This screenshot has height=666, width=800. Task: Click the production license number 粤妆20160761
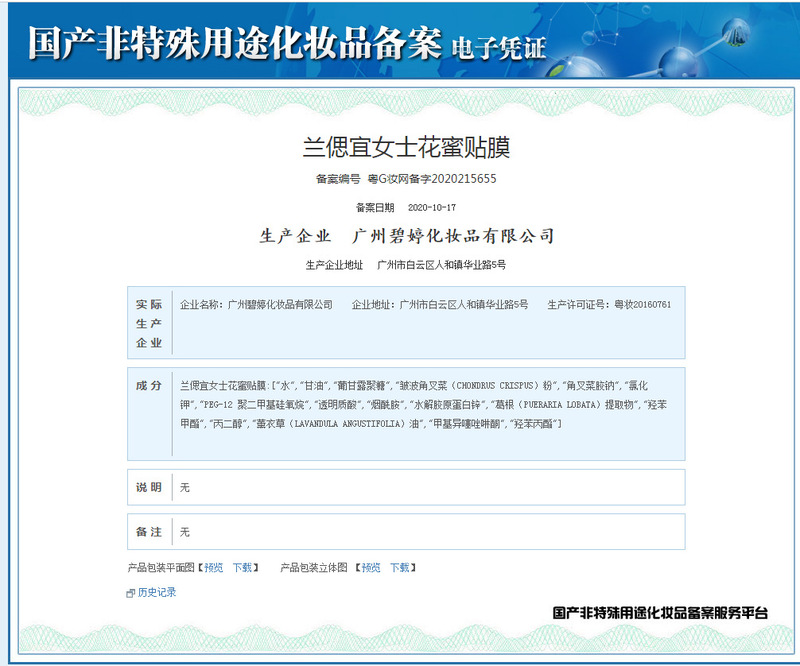(642, 305)
